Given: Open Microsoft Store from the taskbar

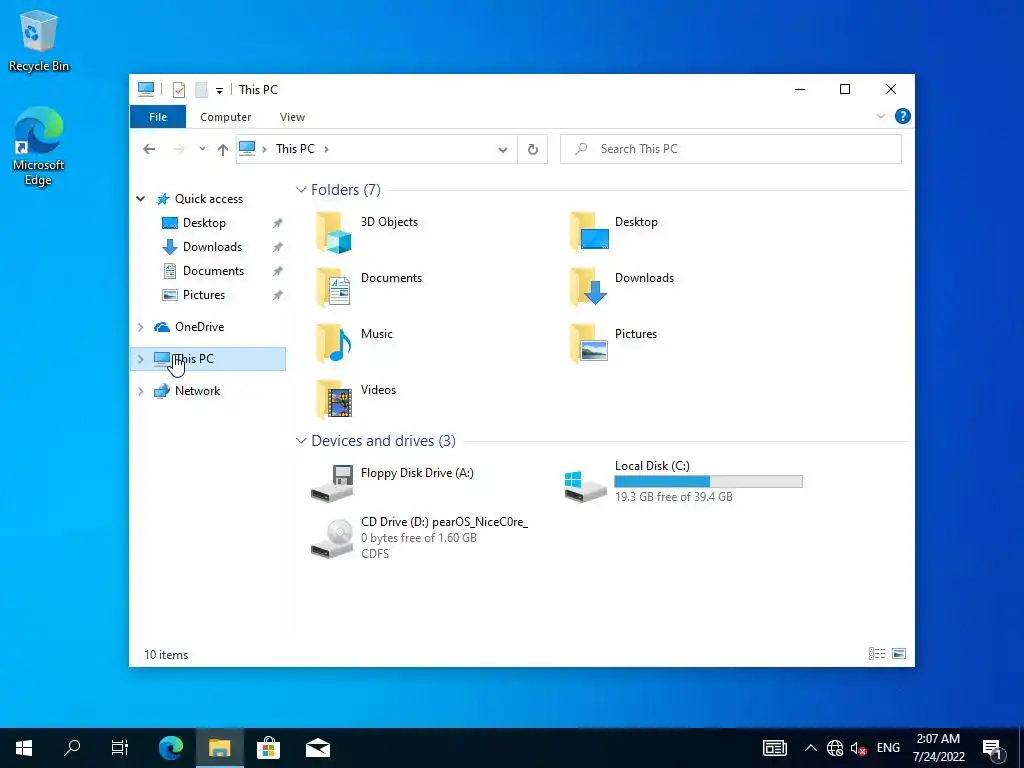Looking at the screenshot, I should (268, 748).
